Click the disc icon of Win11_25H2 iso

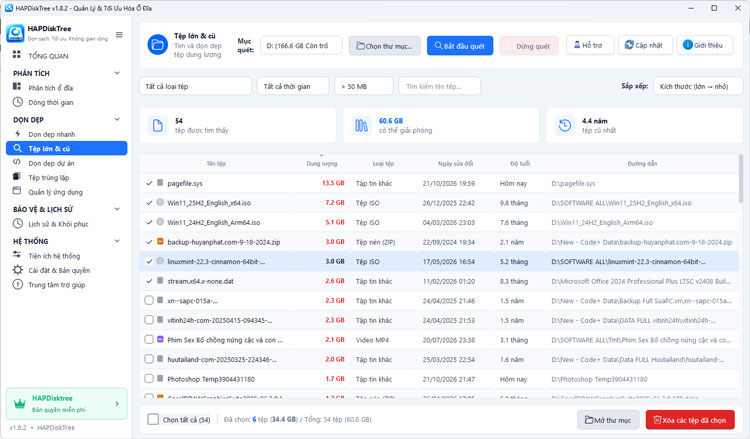click(160, 202)
